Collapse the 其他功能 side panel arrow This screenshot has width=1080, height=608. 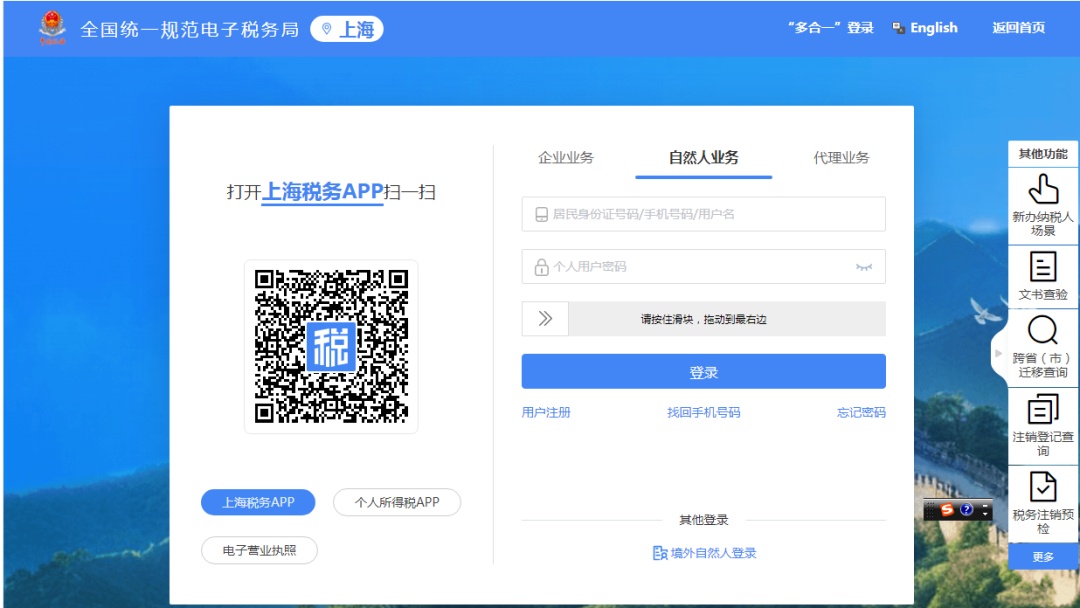999,354
